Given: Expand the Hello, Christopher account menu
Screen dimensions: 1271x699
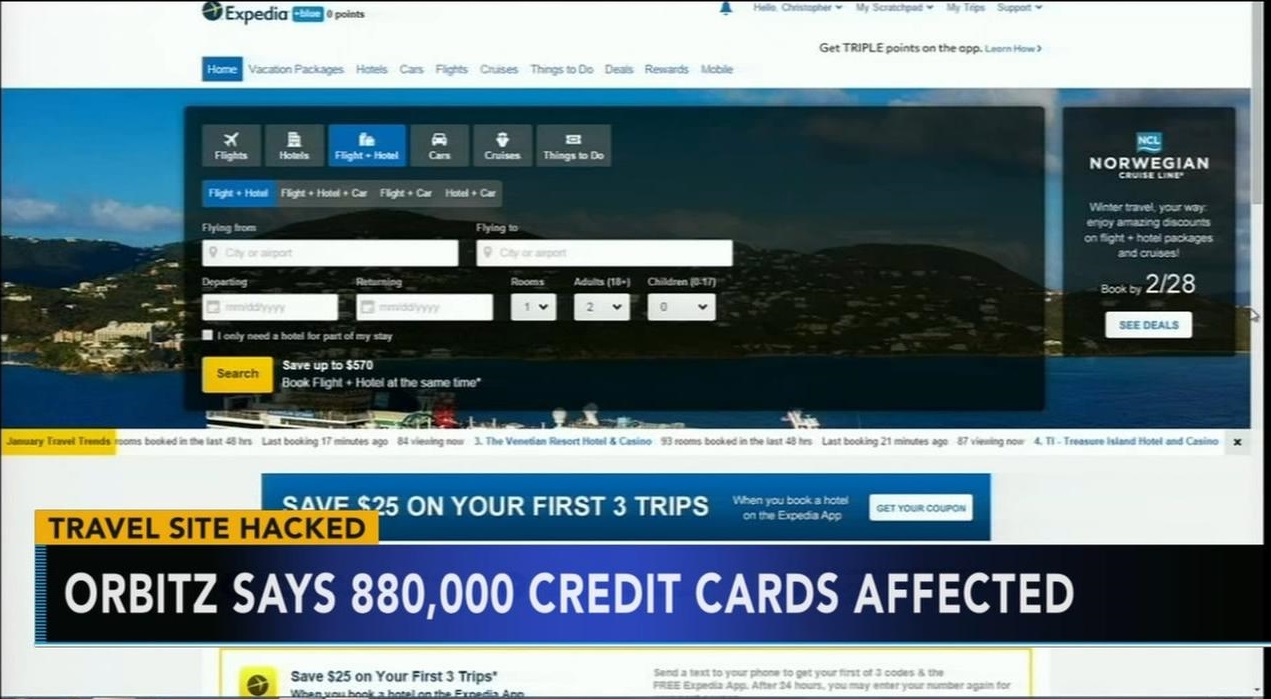Looking at the screenshot, I should click(x=798, y=7).
